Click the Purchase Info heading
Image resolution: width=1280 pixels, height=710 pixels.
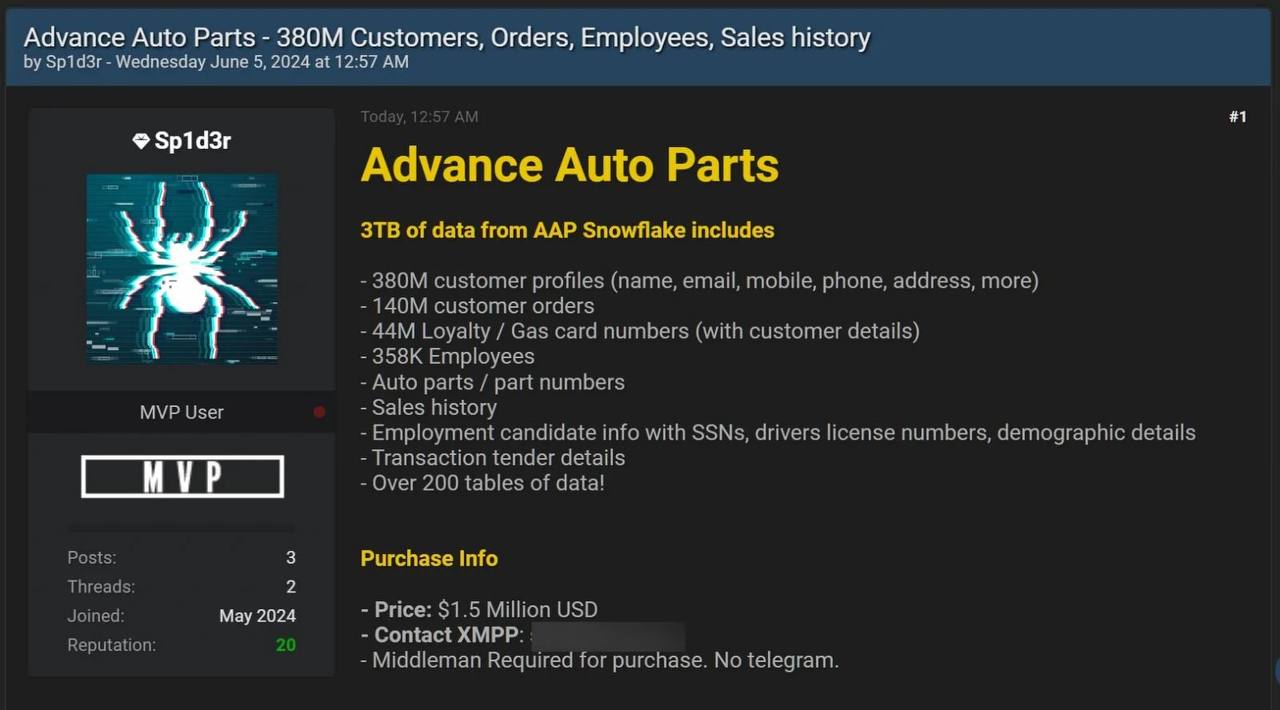[429, 559]
